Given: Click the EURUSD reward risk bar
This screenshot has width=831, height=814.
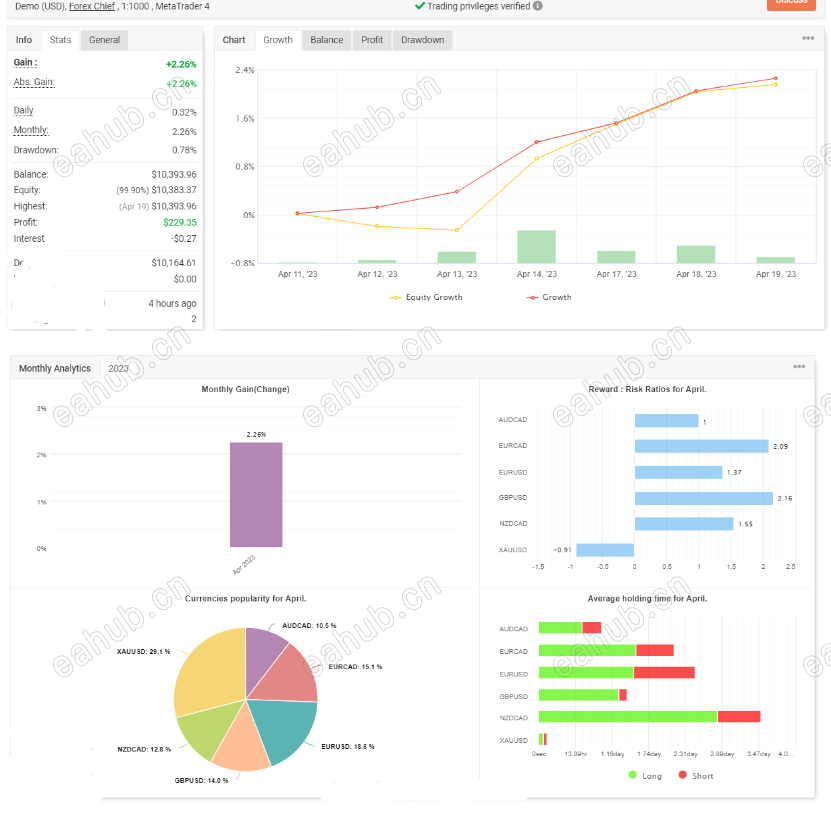Looking at the screenshot, I should coord(678,472).
